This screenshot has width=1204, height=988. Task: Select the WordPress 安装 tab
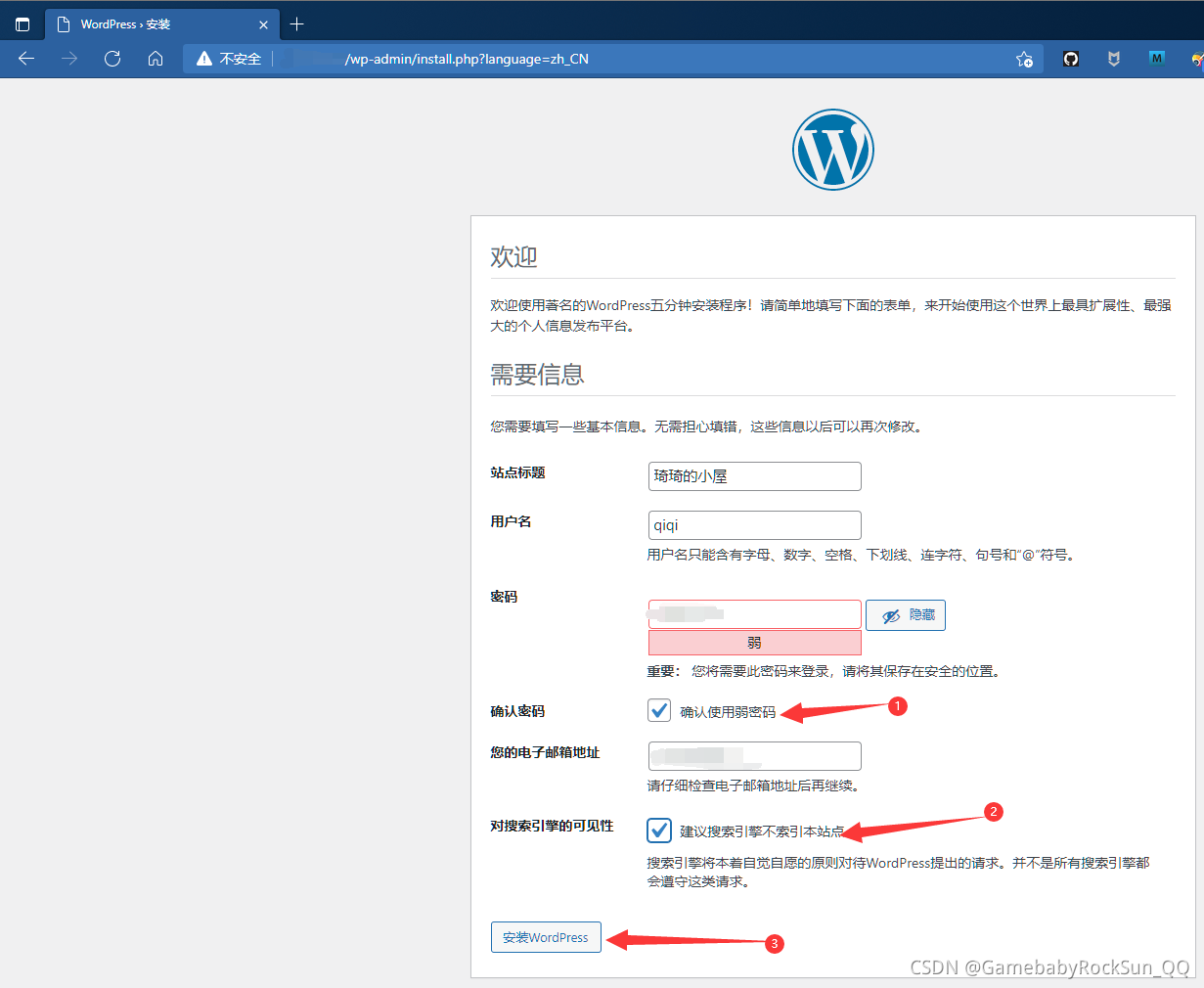point(162,24)
